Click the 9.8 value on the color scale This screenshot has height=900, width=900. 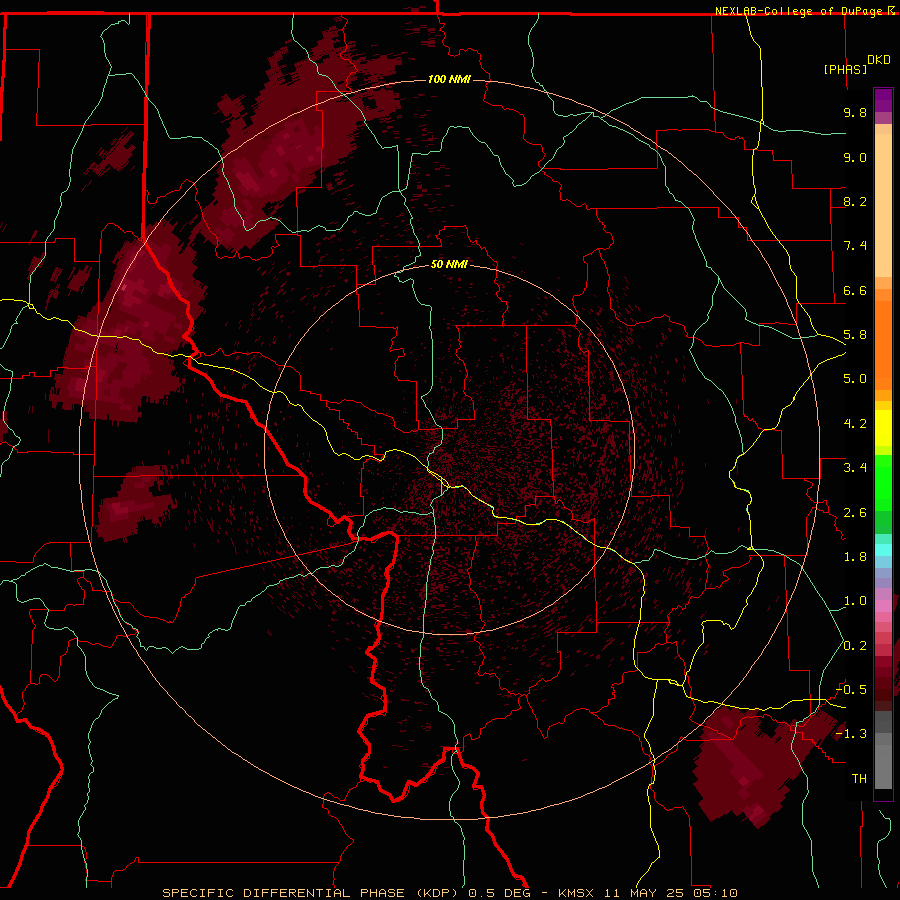click(855, 112)
